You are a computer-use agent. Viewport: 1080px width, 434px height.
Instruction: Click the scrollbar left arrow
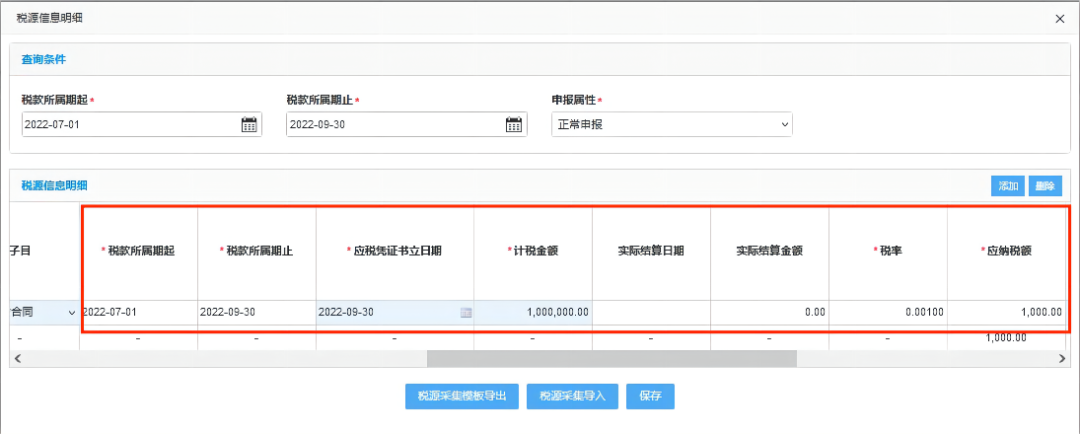click(17, 358)
